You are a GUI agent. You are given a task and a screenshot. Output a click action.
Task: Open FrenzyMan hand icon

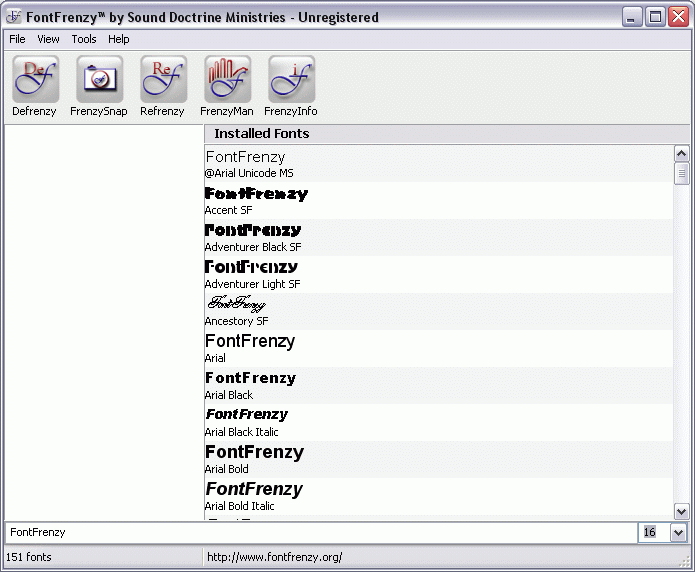point(226,79)
